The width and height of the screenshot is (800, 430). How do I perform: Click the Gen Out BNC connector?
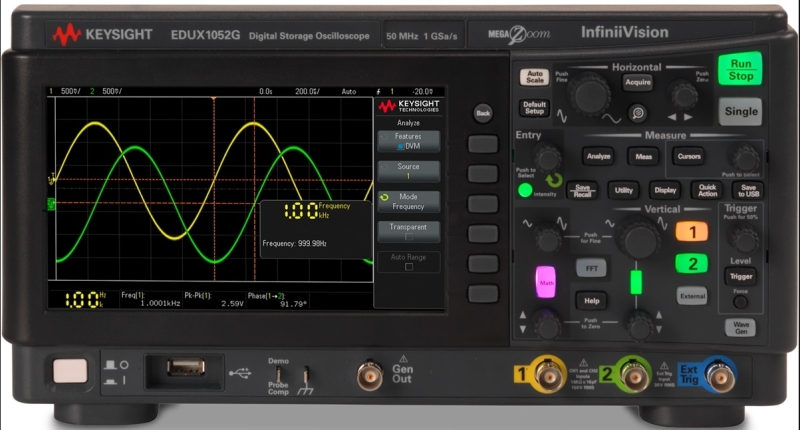coord(369,376)
